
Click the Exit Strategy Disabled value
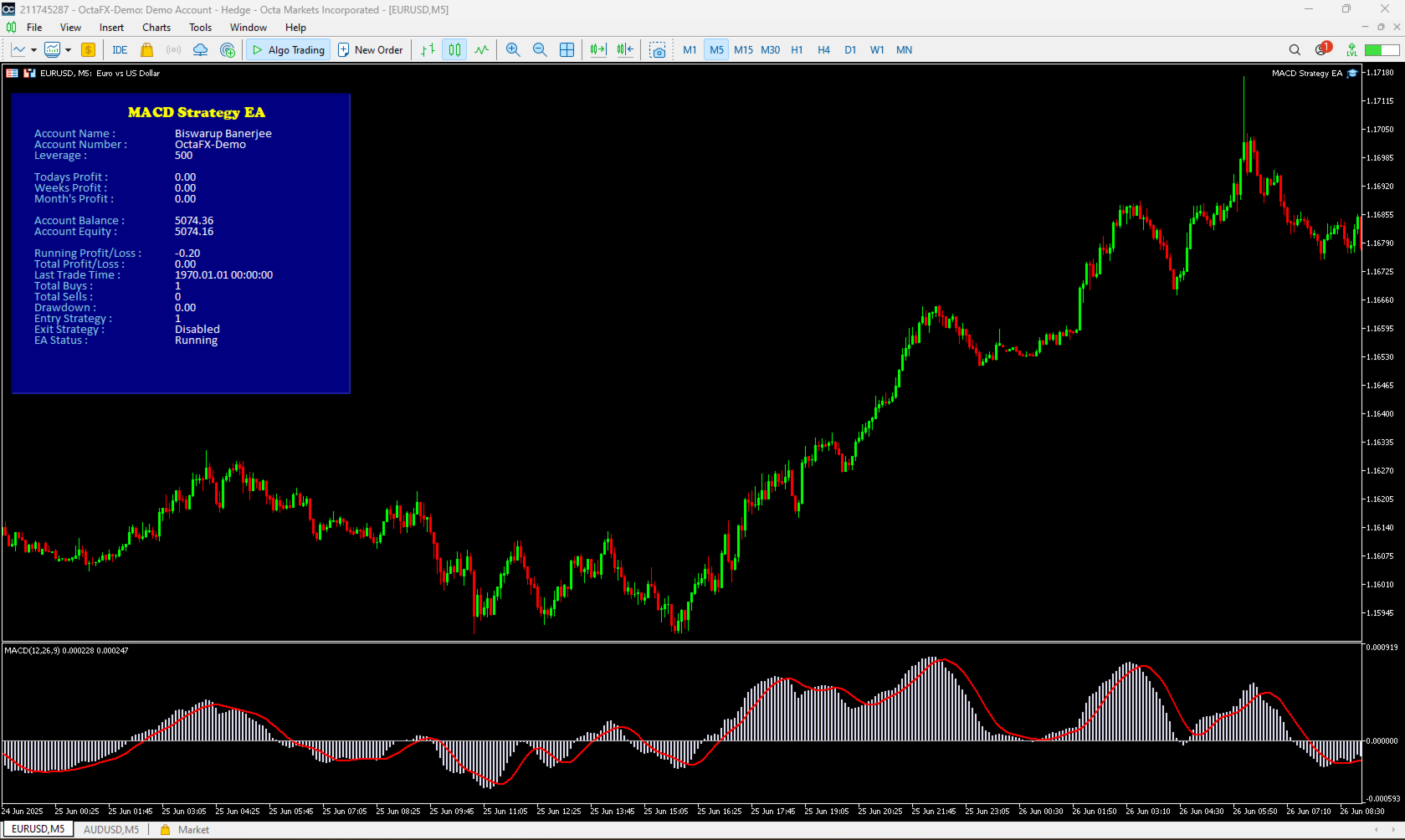point(197,330)
